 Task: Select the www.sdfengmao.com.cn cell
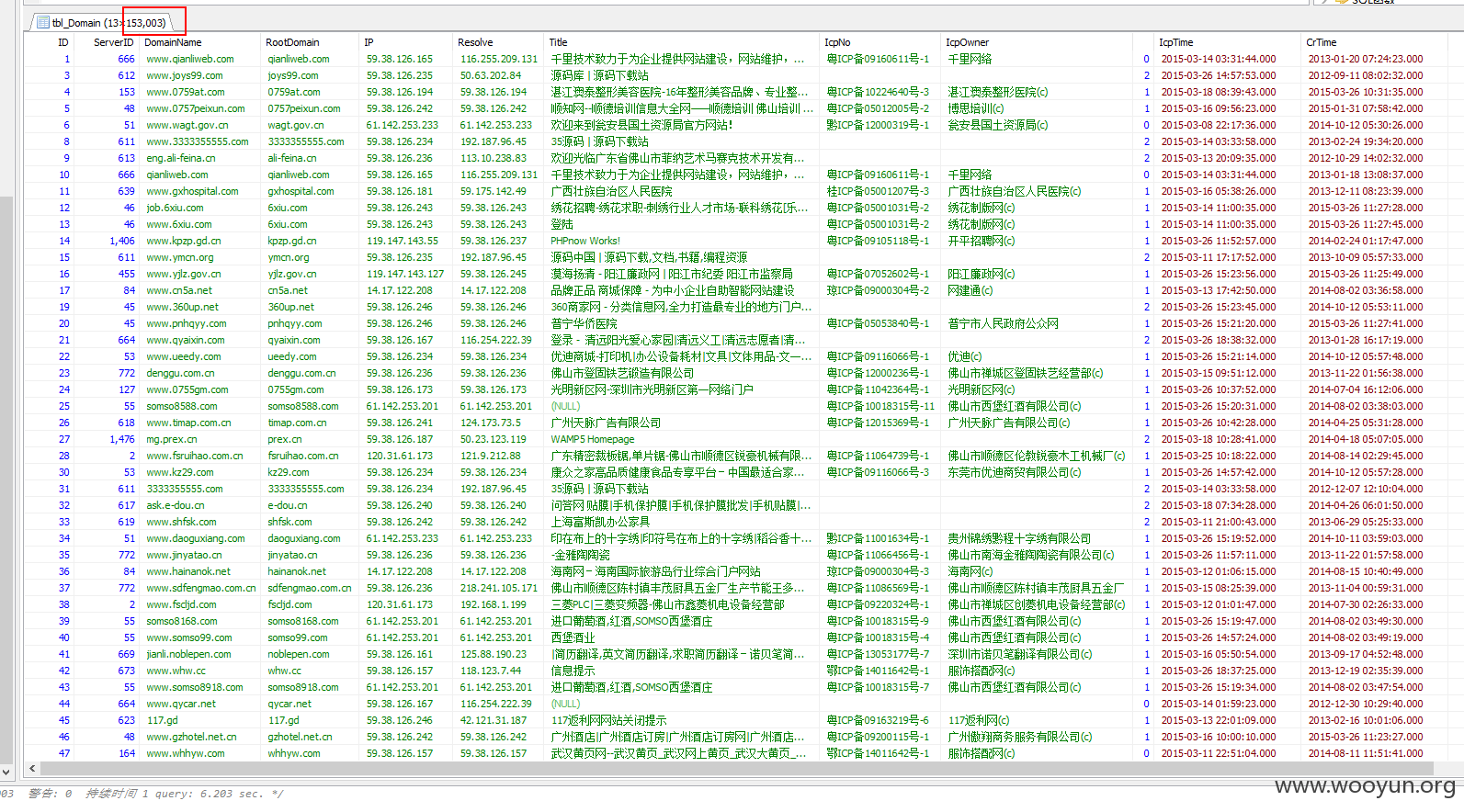coord(201,588)
